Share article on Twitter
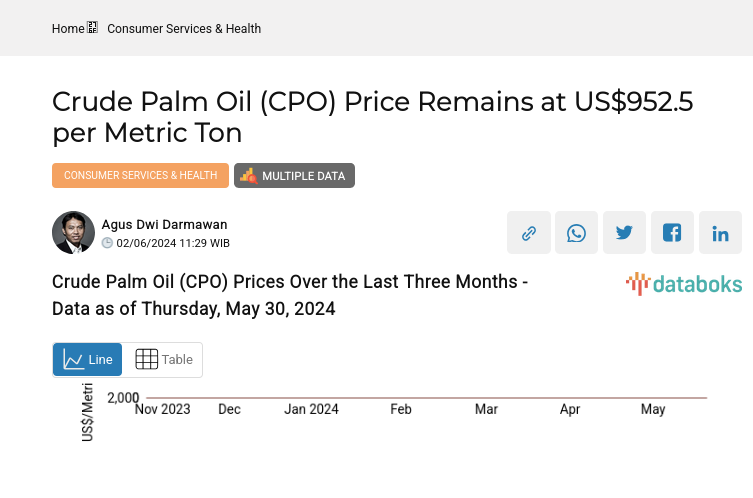 click(624, 233)
